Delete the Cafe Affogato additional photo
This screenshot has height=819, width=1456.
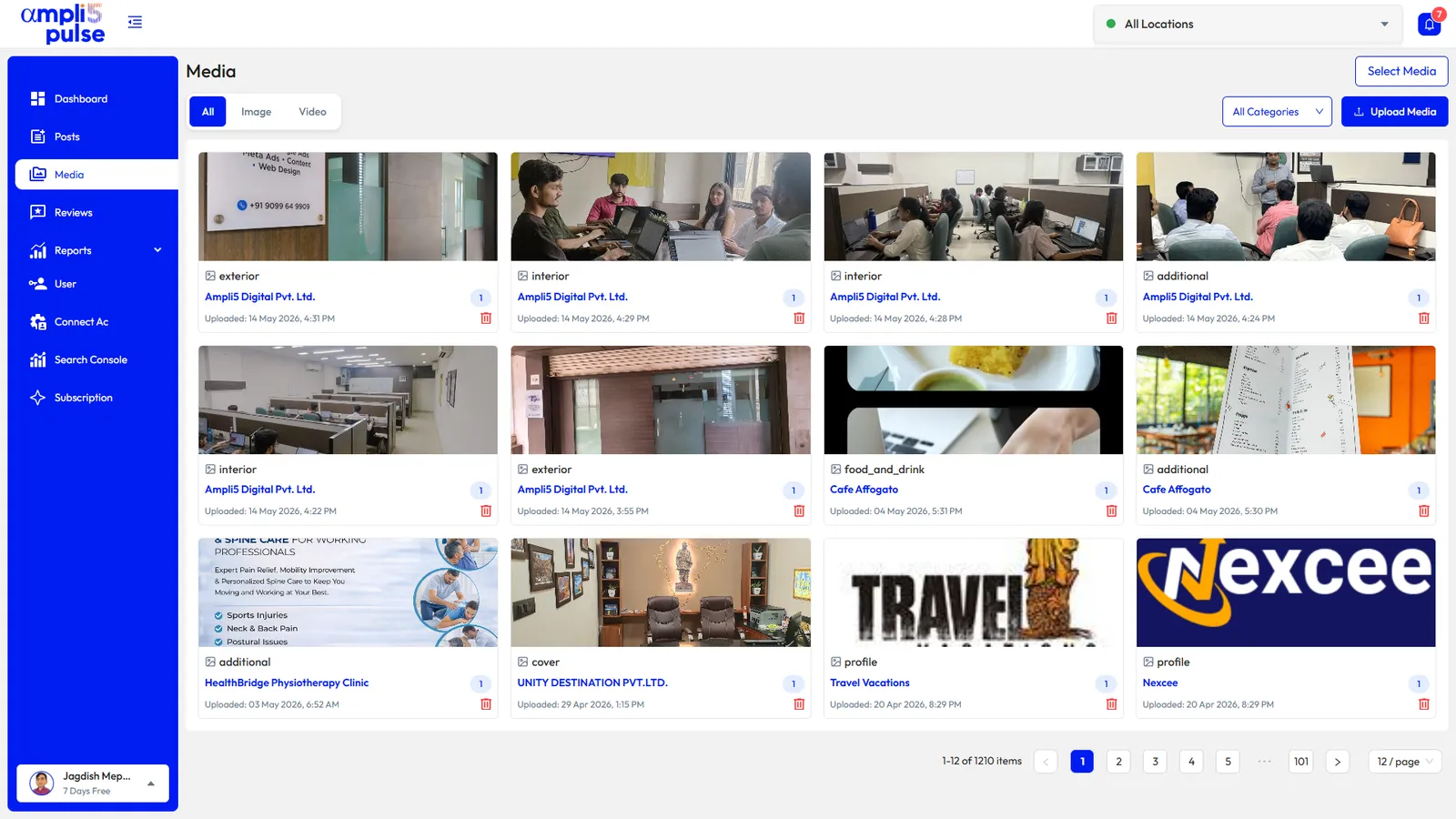click(x=1424, y=511)
